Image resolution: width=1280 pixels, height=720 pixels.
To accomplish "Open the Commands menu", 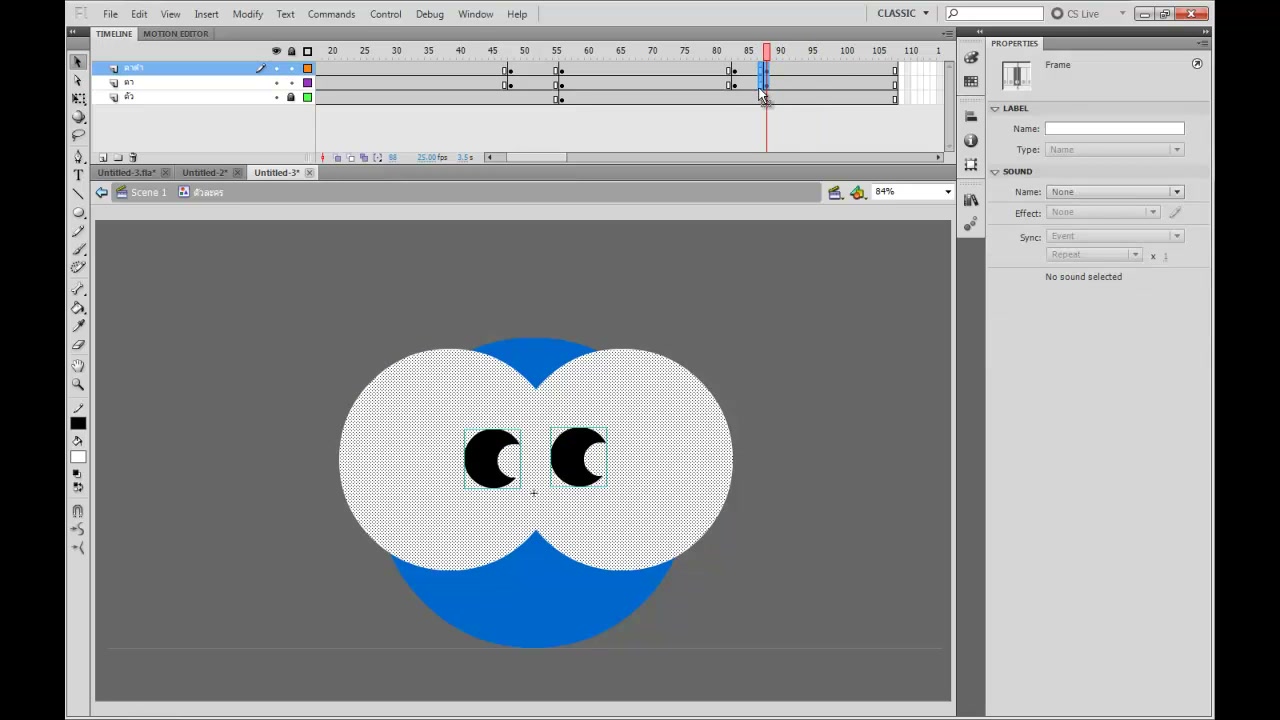I will tap(331, 14).
